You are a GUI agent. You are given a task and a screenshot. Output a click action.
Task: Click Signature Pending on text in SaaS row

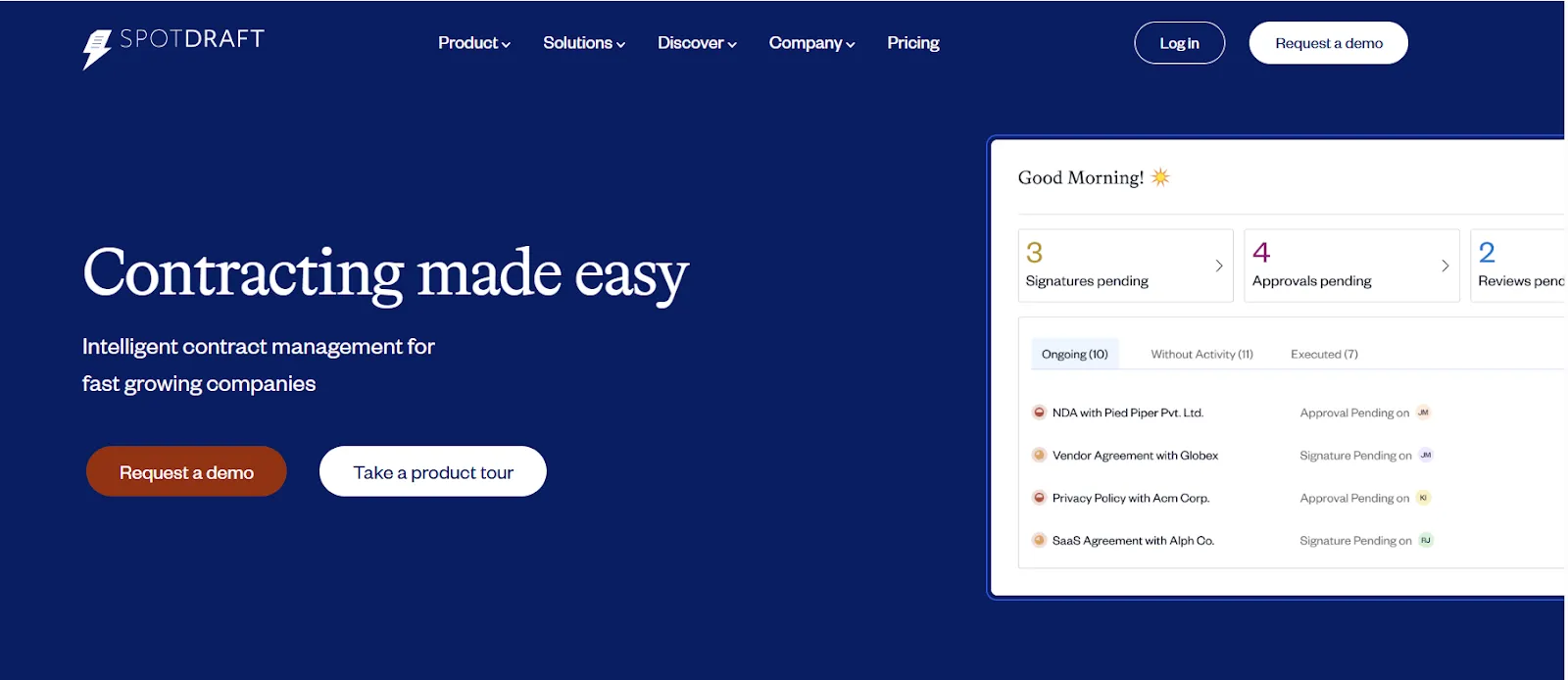click(1355, 540)
